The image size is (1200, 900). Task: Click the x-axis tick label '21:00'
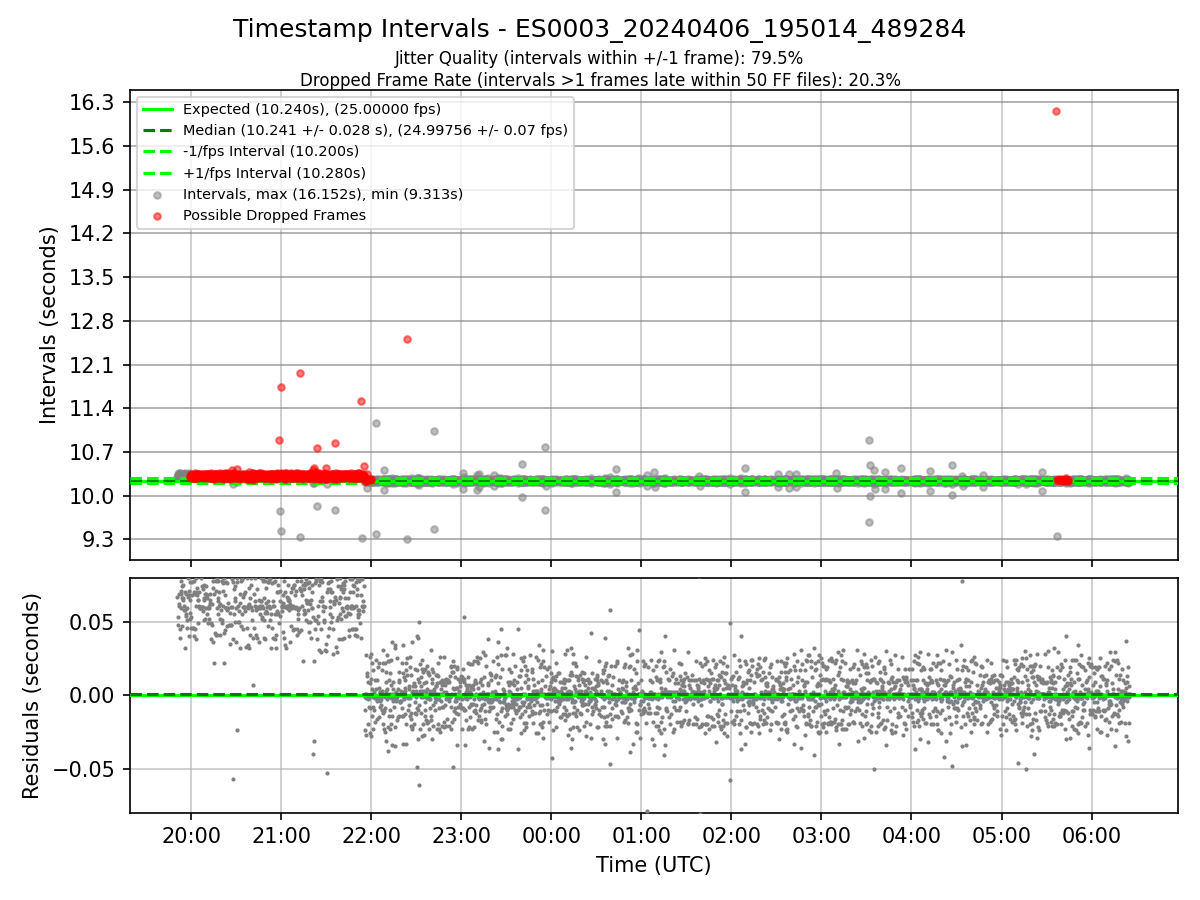[x=280, y=834]
